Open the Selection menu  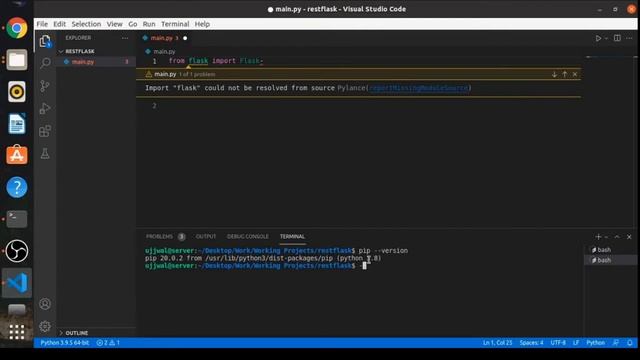(x=86, y=24)
